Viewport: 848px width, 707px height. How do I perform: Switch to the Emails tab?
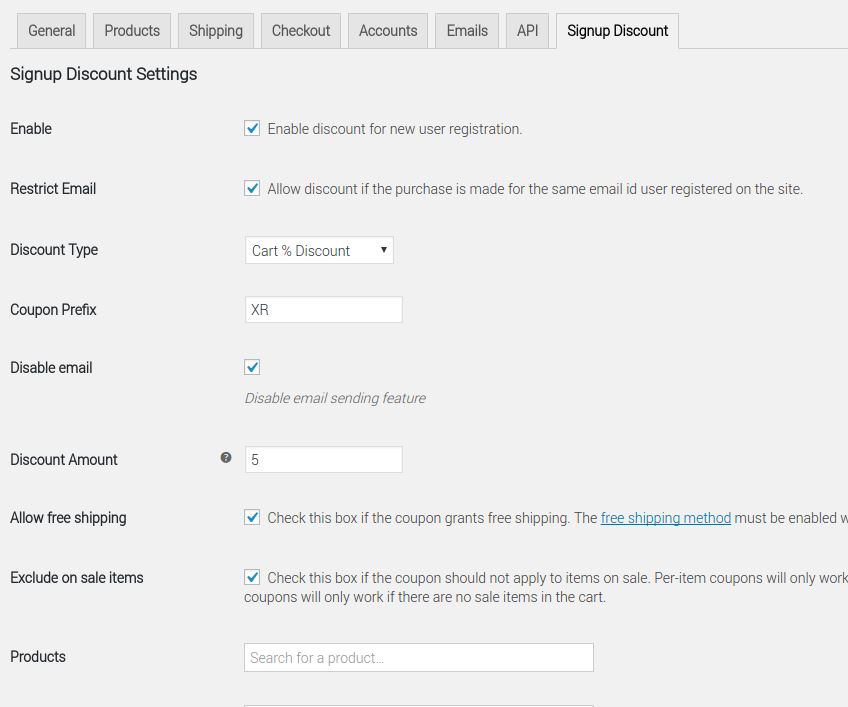467,31
